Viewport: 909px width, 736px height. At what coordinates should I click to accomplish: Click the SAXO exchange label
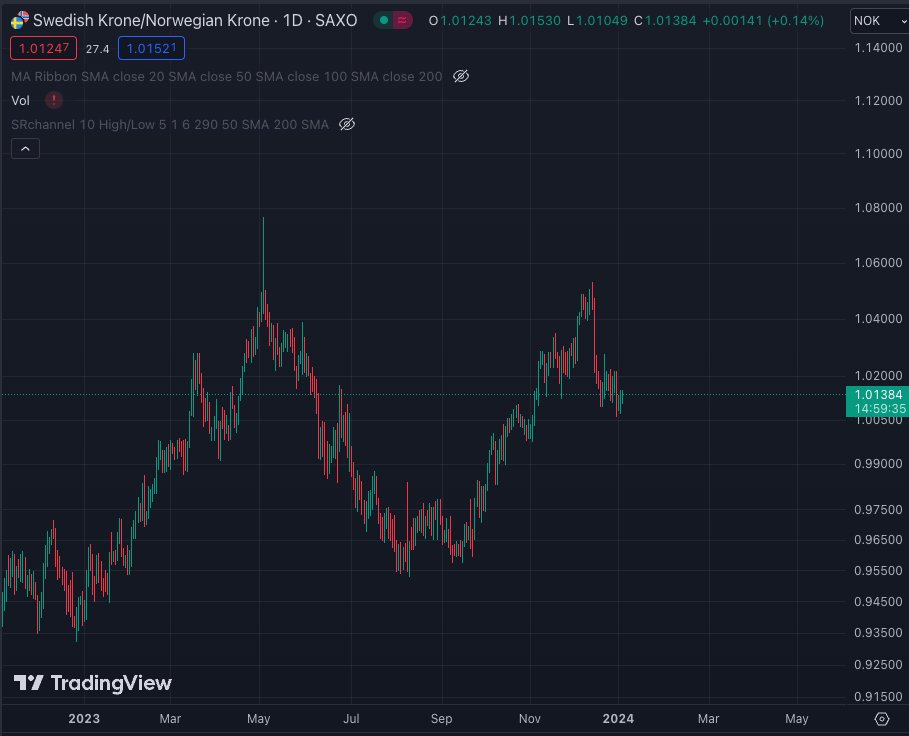(337, 20)
